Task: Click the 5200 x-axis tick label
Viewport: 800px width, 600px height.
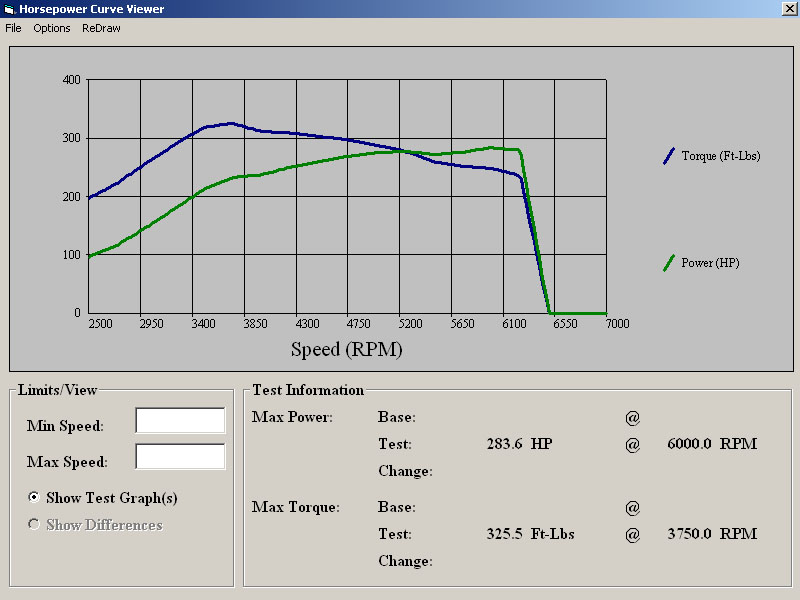Action: click(x=411, y=324)
